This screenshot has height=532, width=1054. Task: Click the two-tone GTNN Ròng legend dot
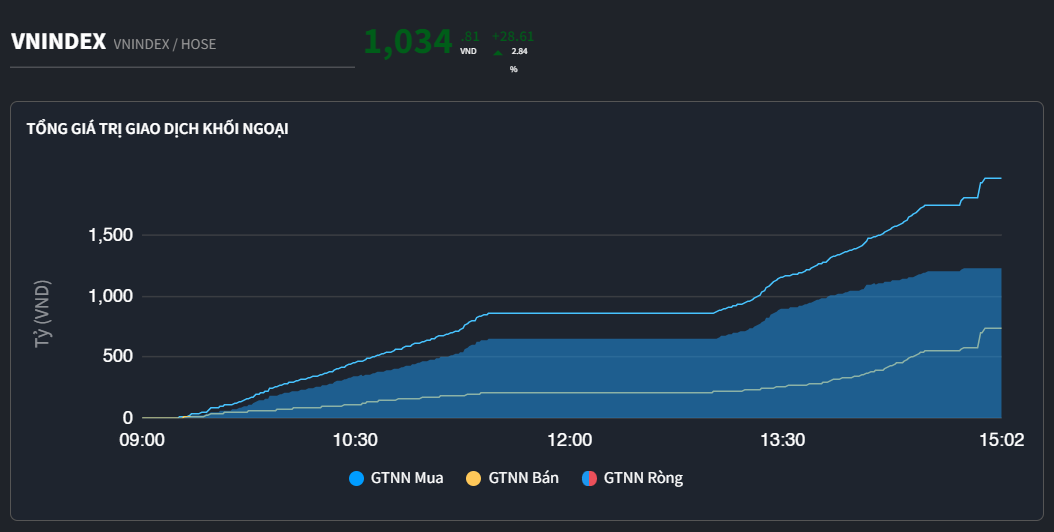tap(589, 478)
